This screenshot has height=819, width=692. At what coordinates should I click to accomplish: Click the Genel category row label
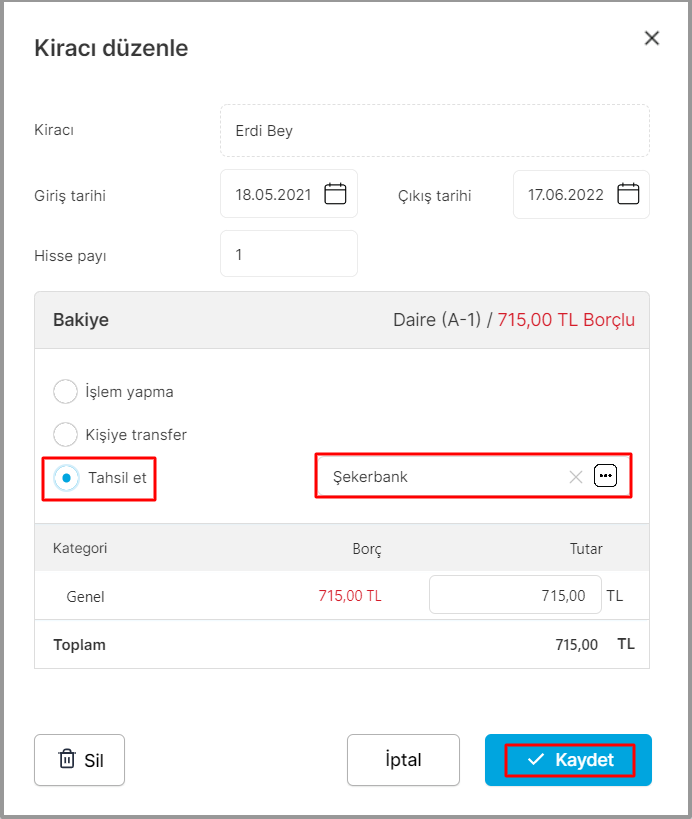click(85, 596)
